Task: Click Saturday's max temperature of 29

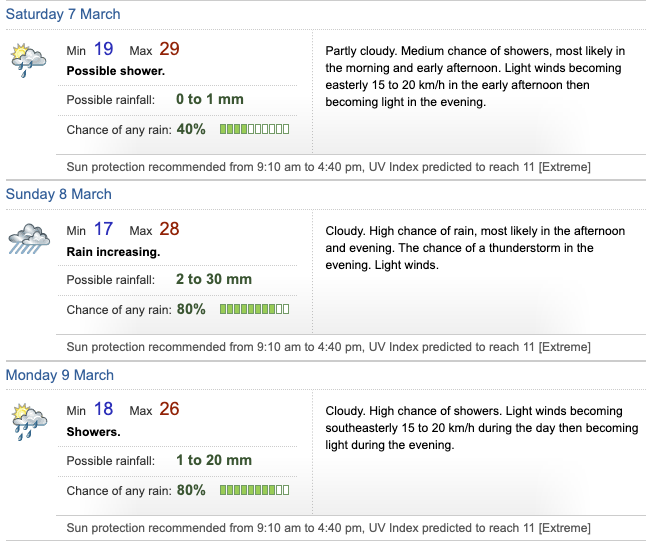Action: 169,49
